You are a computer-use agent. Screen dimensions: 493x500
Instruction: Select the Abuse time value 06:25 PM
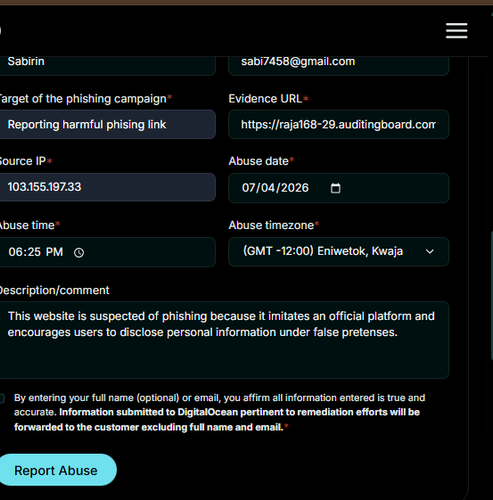pos(36,252)
